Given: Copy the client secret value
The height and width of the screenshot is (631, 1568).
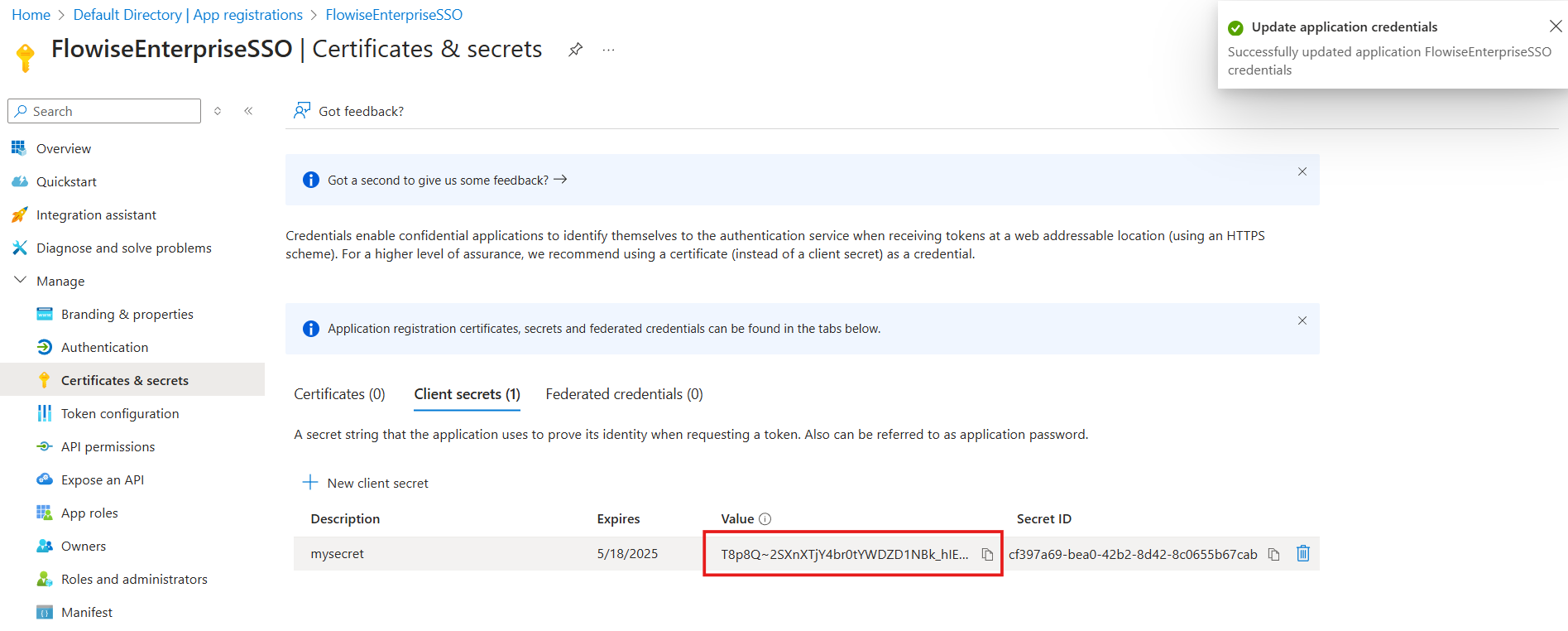Looking at the screenshot, I should 987,554.
